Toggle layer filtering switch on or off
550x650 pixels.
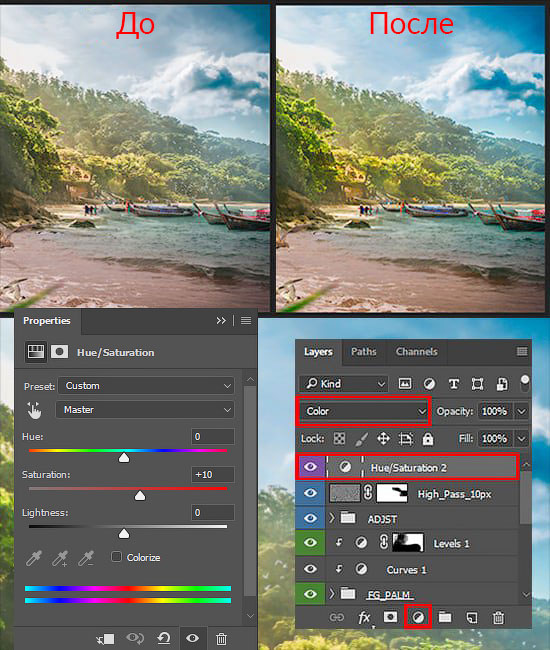(525, 383)
